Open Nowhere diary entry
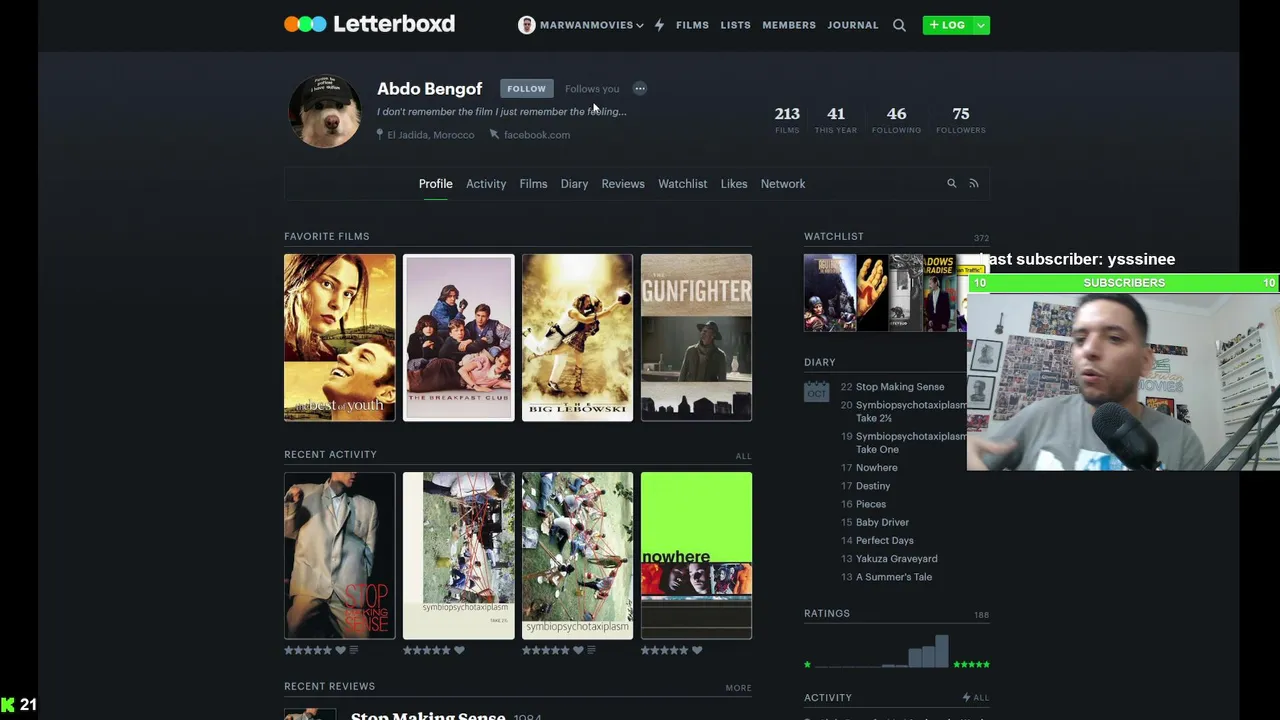 (877, 468)
